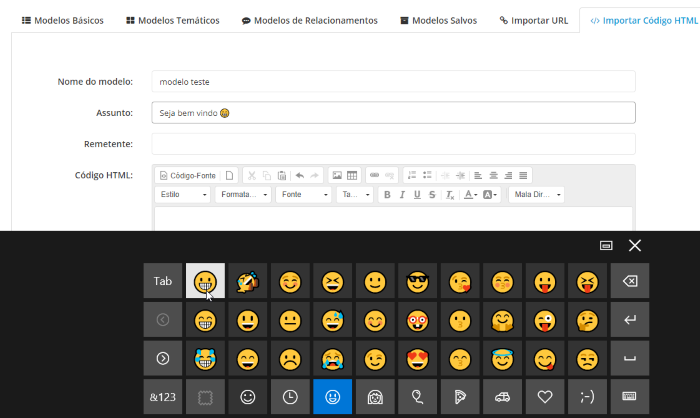The width and height of the screenshot is (700, 418).
Task: Select the Importar Código HTML tab
Action: 644,21
